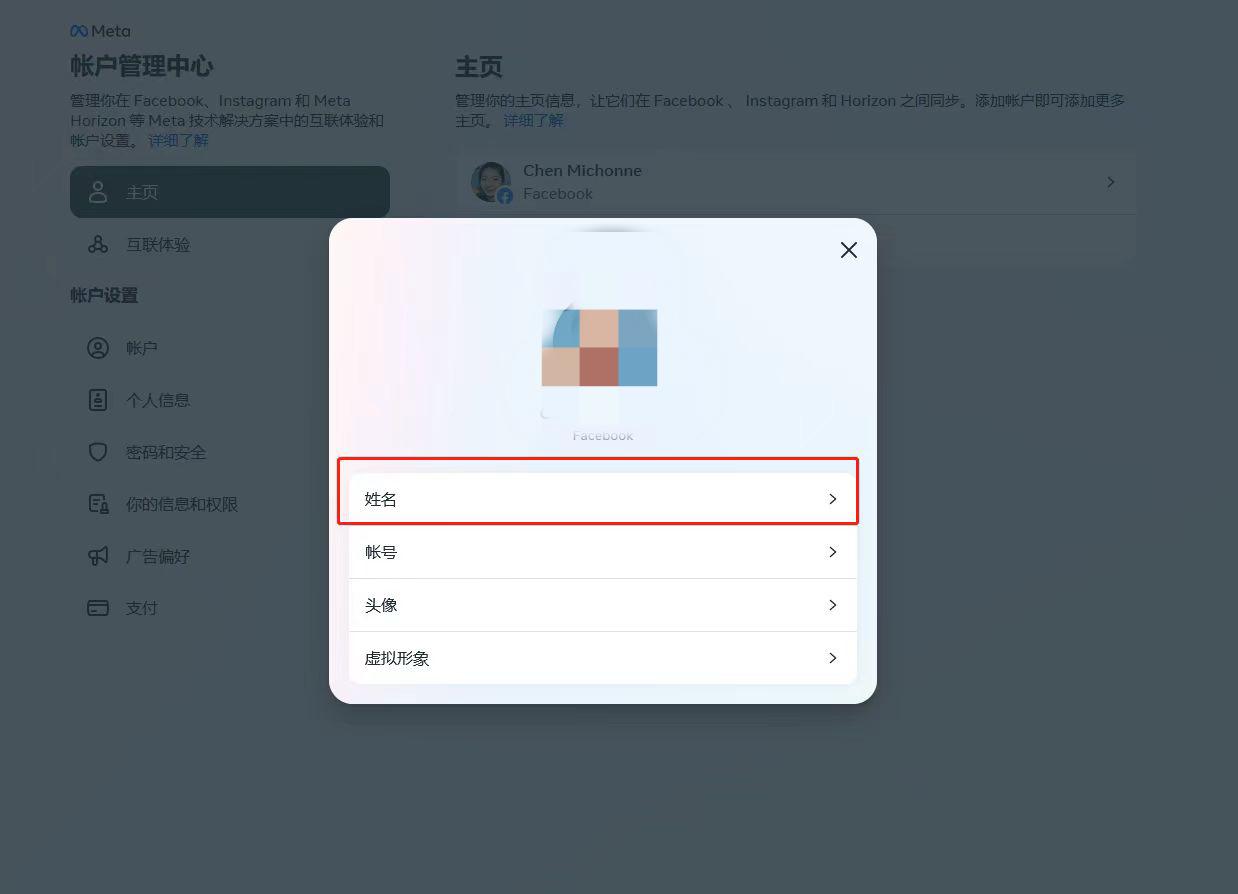Click Facebook text under Chen Michonne

558,194
